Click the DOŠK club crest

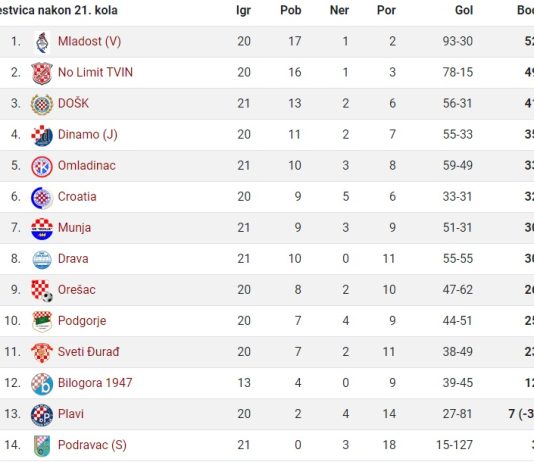click(x=42, y=104)
